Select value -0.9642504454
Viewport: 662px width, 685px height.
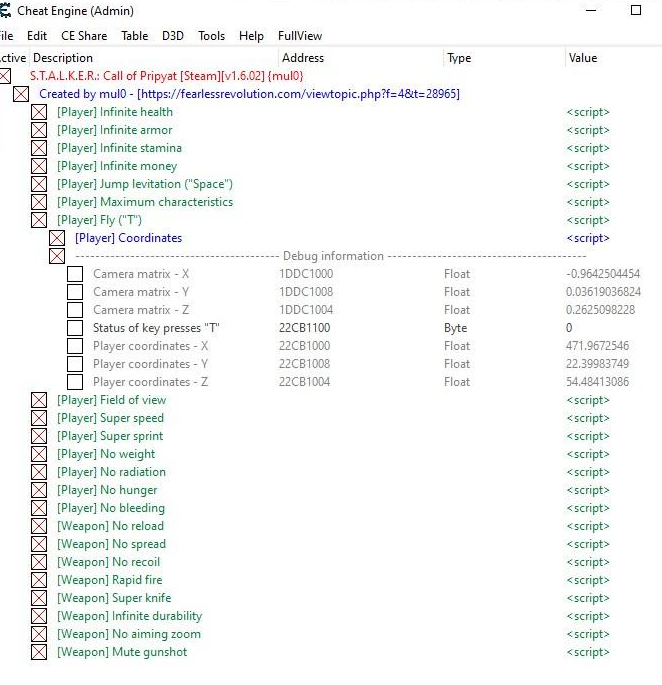coord(603,274)
